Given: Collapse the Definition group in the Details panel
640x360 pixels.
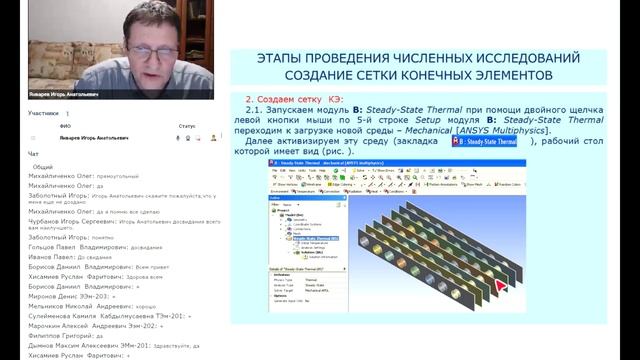Looking at the screenshot, I should 271,275.
